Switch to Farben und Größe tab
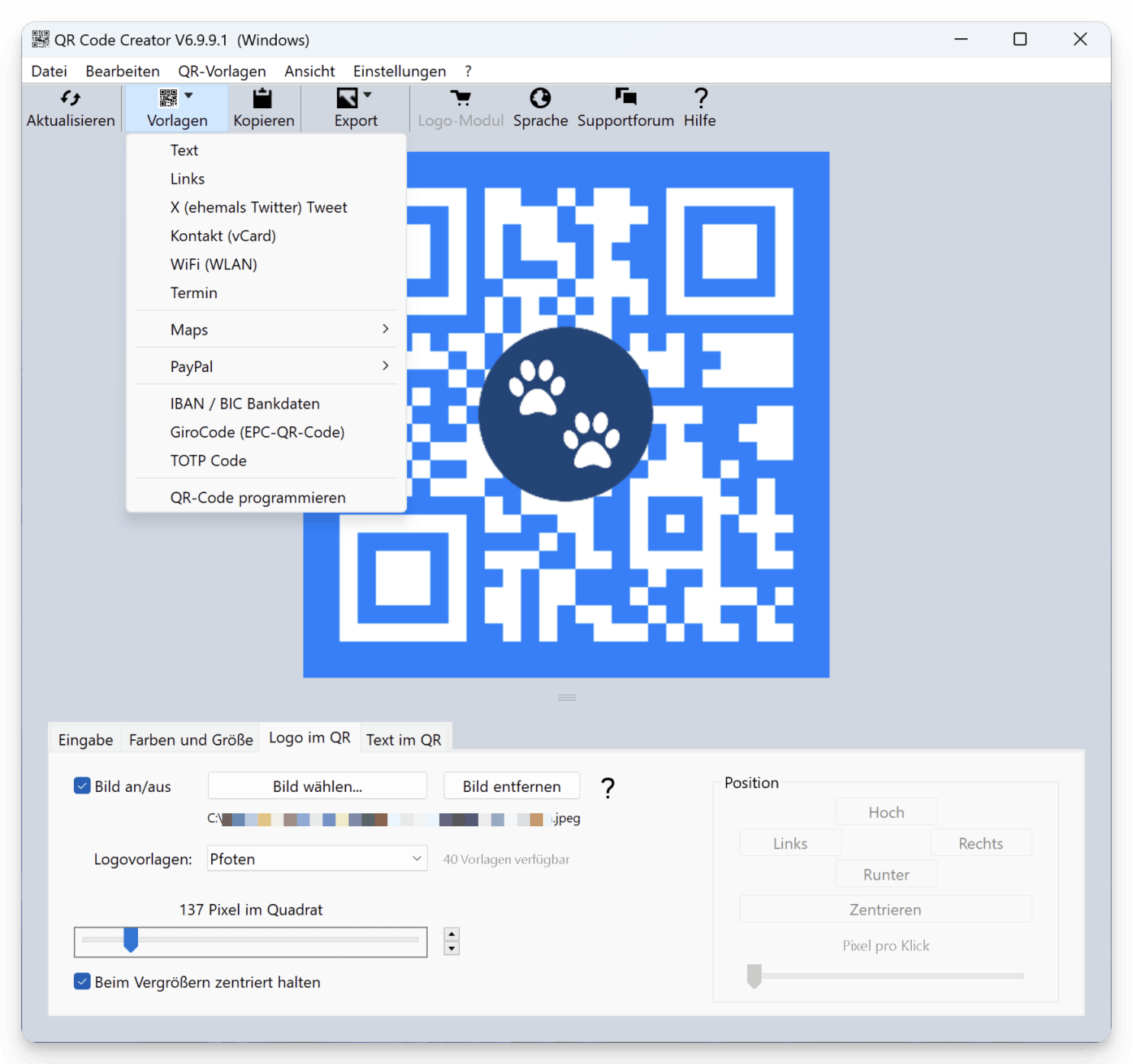Image resolution: width=1133 pixels, height=1064 pixels. pos(191,739)
